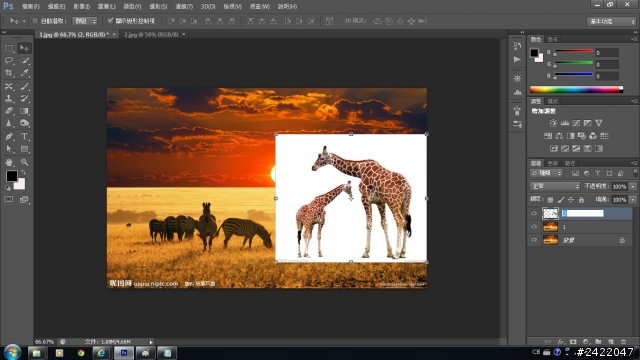Open the Opacity slider arrow
This screenshot has height=360, width=640.
pos(633,186)
